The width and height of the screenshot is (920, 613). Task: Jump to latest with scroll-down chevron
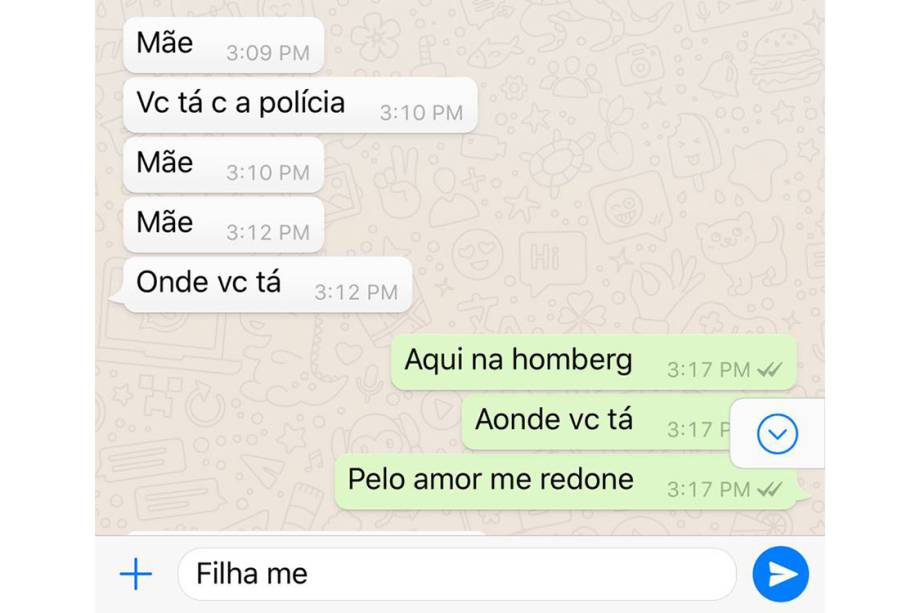tap(777, 434)
